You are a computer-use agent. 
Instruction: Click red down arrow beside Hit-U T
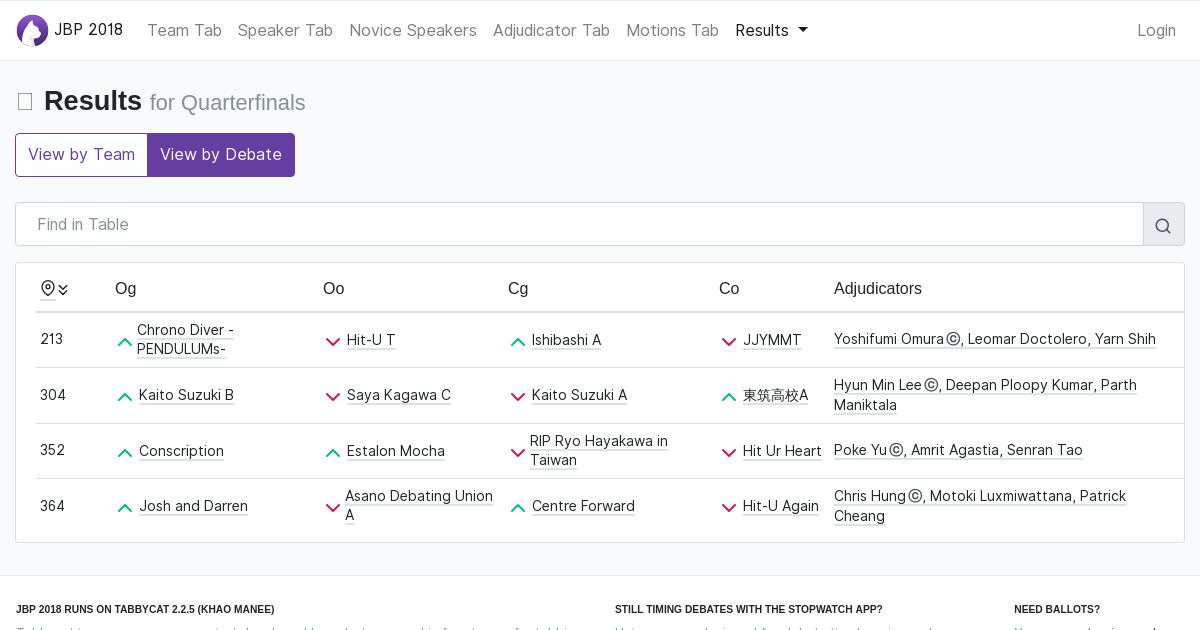pyautogui.click(x=333, y=341)
